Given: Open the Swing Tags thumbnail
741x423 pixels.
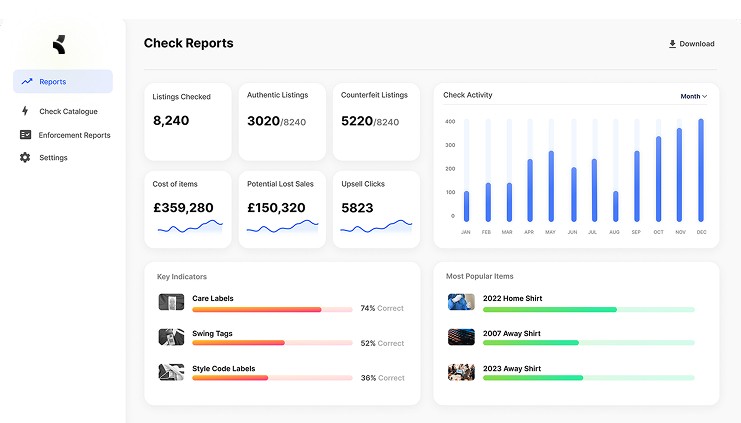Looking at the screenshot, I should pos(171,337).
